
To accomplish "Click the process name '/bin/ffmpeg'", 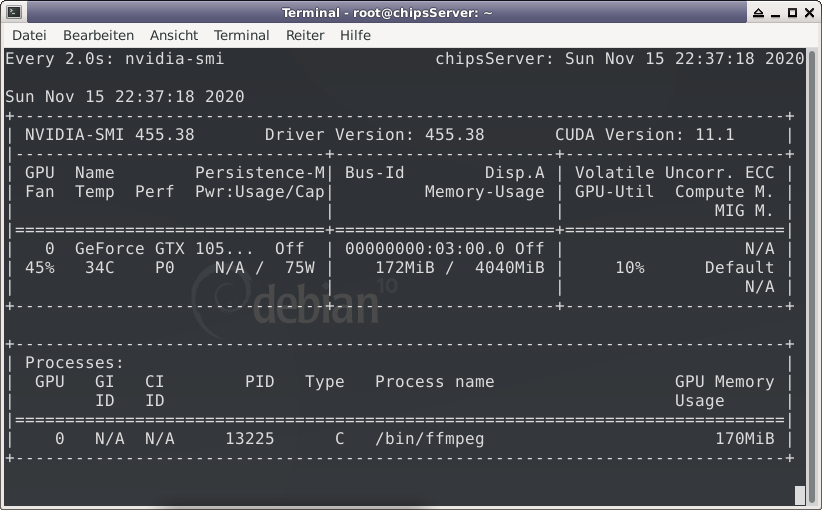I will coord(429,439).
